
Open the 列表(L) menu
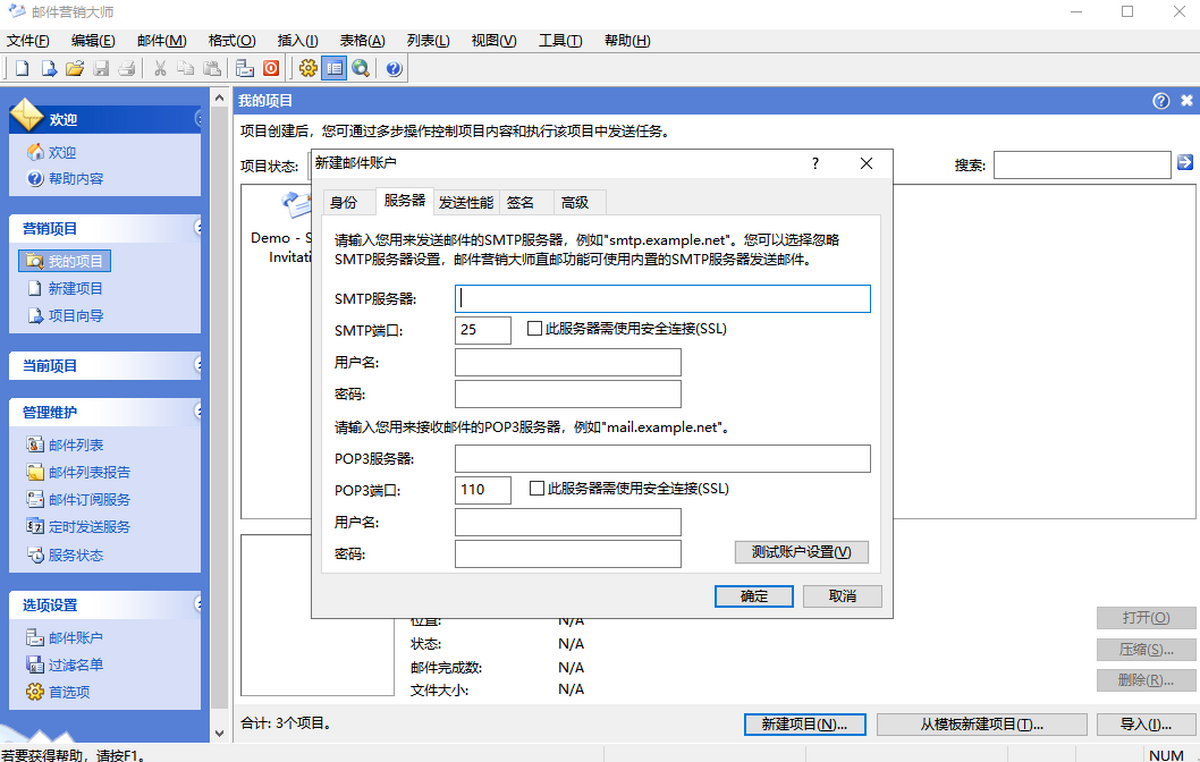[428, 41]
